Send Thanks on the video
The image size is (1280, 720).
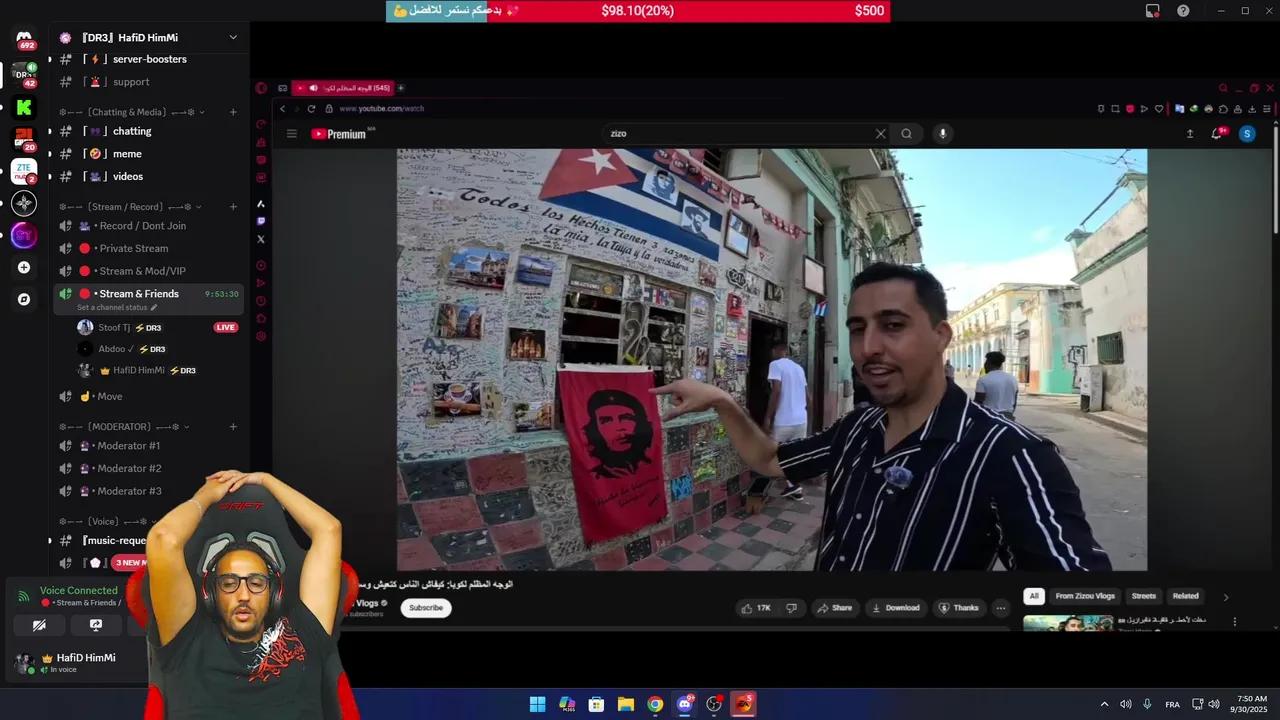(958, 608)
